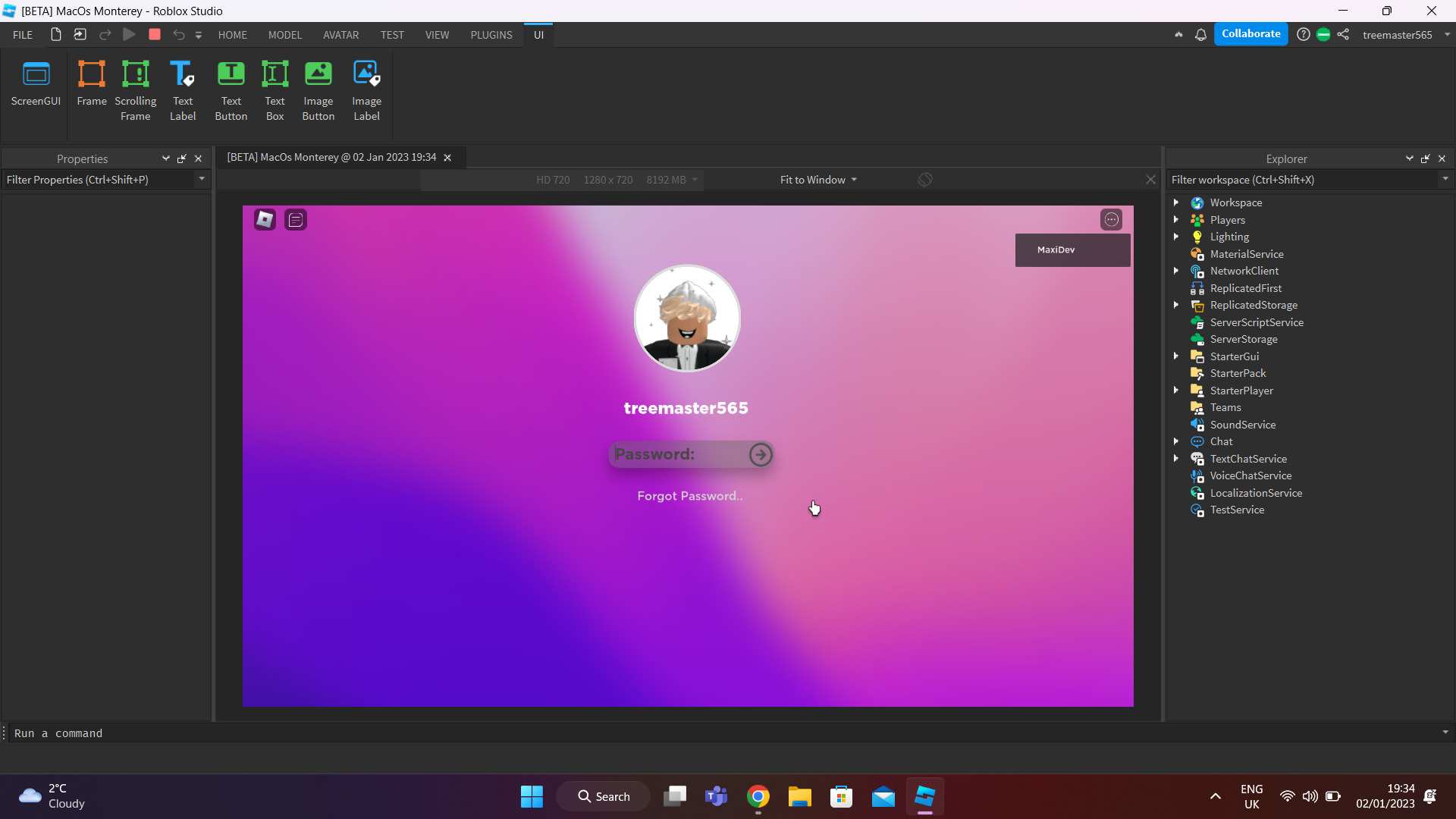Open the FILE menu

click(x=22, y=34)
